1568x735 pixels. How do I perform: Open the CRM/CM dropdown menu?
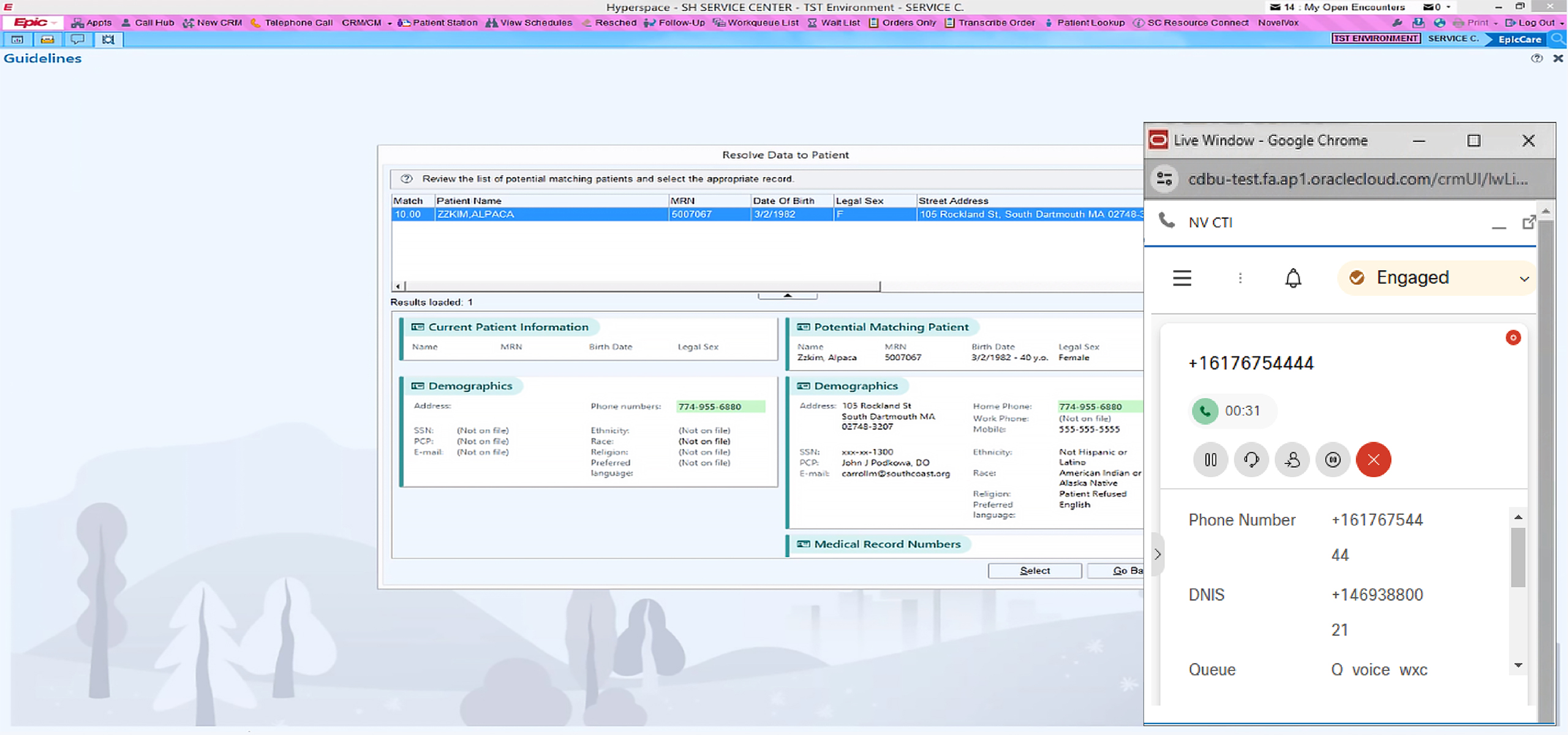[366, 23]
